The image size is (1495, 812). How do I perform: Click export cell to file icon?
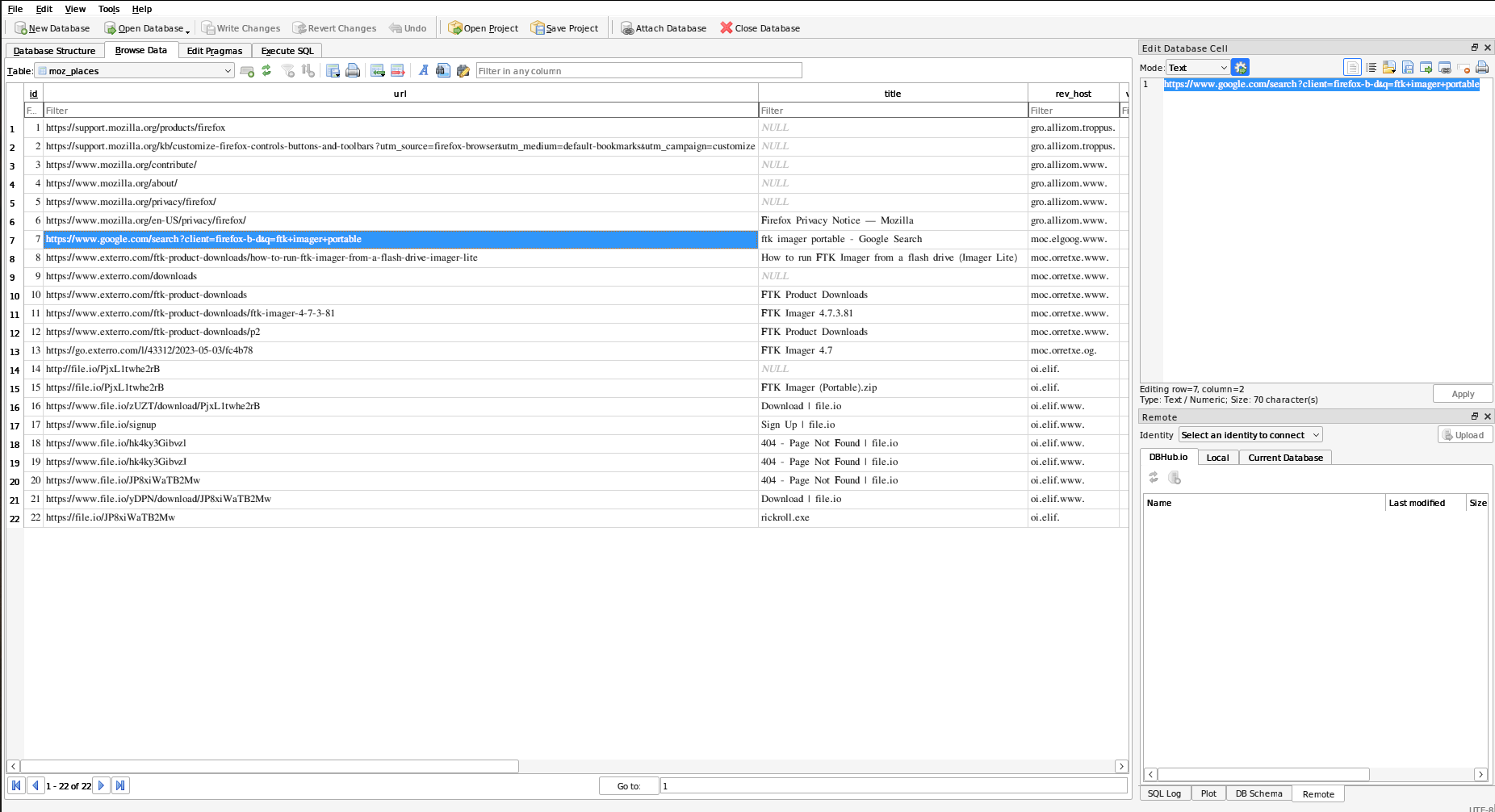[1408, 68]
